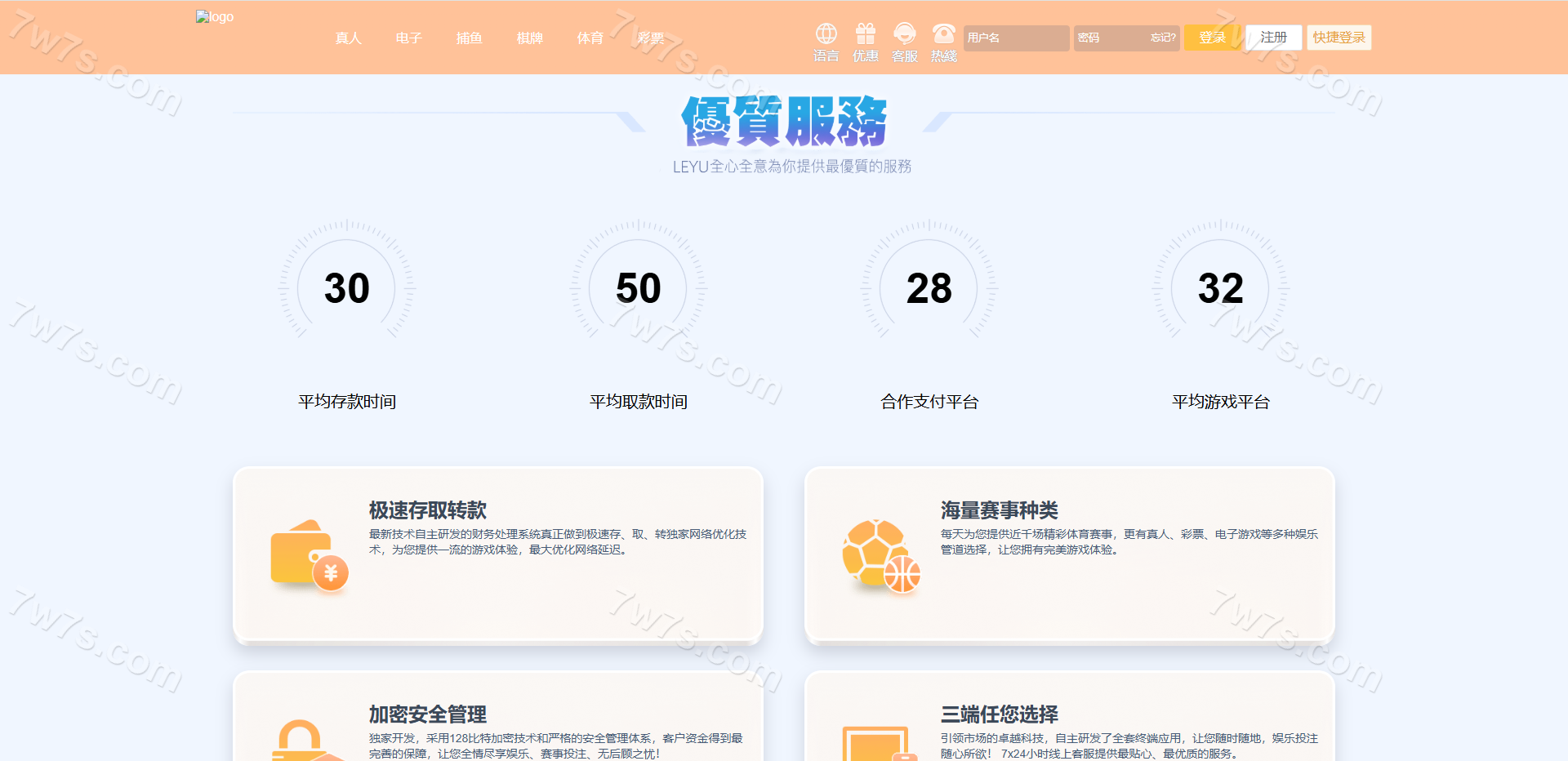Click the white 注册 register button
Viewport: 1568px width, 761px height.
[1273, 38]
